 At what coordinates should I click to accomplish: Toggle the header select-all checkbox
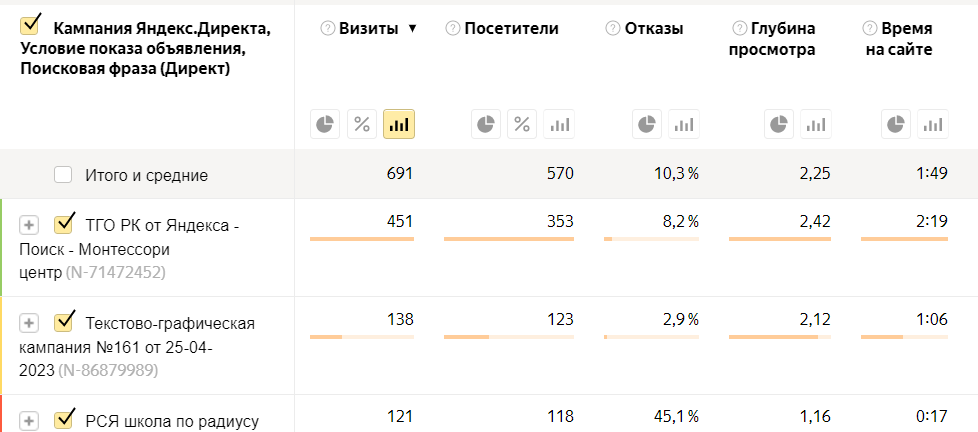click(x=30, y=23)
